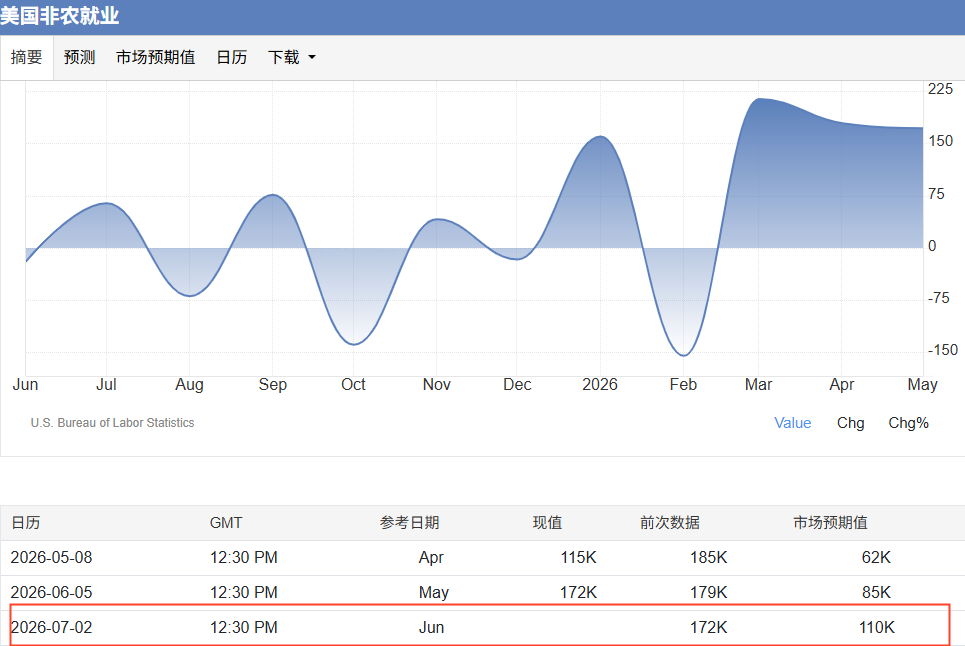Click the Sep x-axis label

[x=273, y=385]
